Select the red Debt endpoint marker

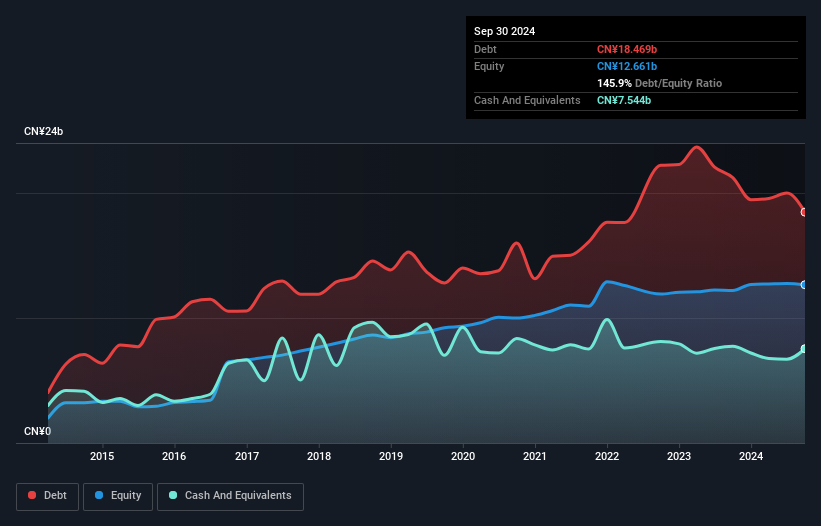(804, 212)
